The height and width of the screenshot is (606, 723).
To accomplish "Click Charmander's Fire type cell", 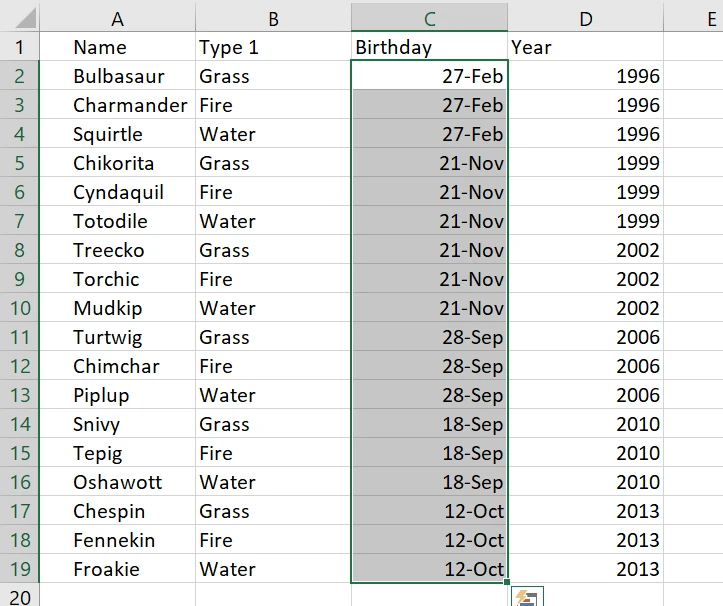I will click(273, 105).
